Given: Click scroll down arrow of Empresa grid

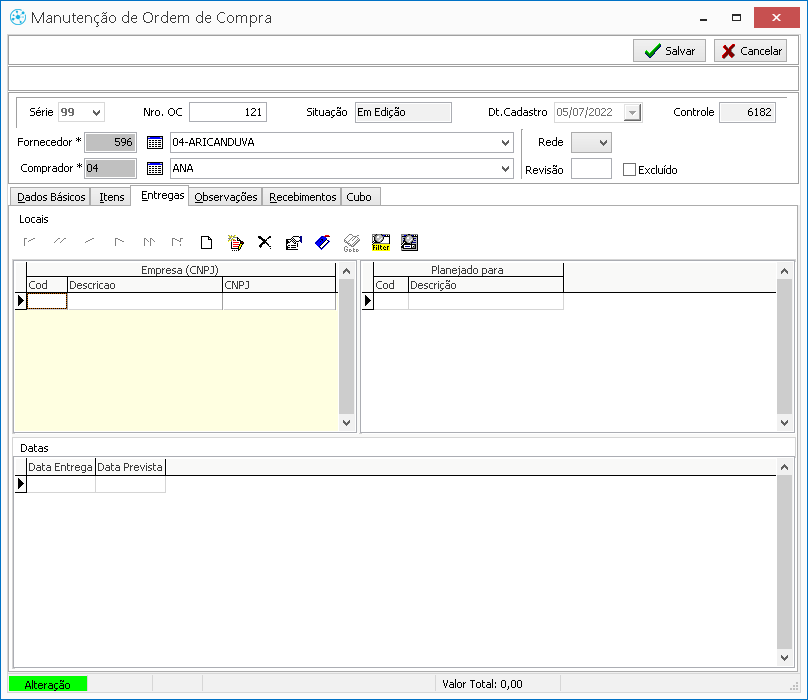Looking at the screenshot, I should pos(346,423).
